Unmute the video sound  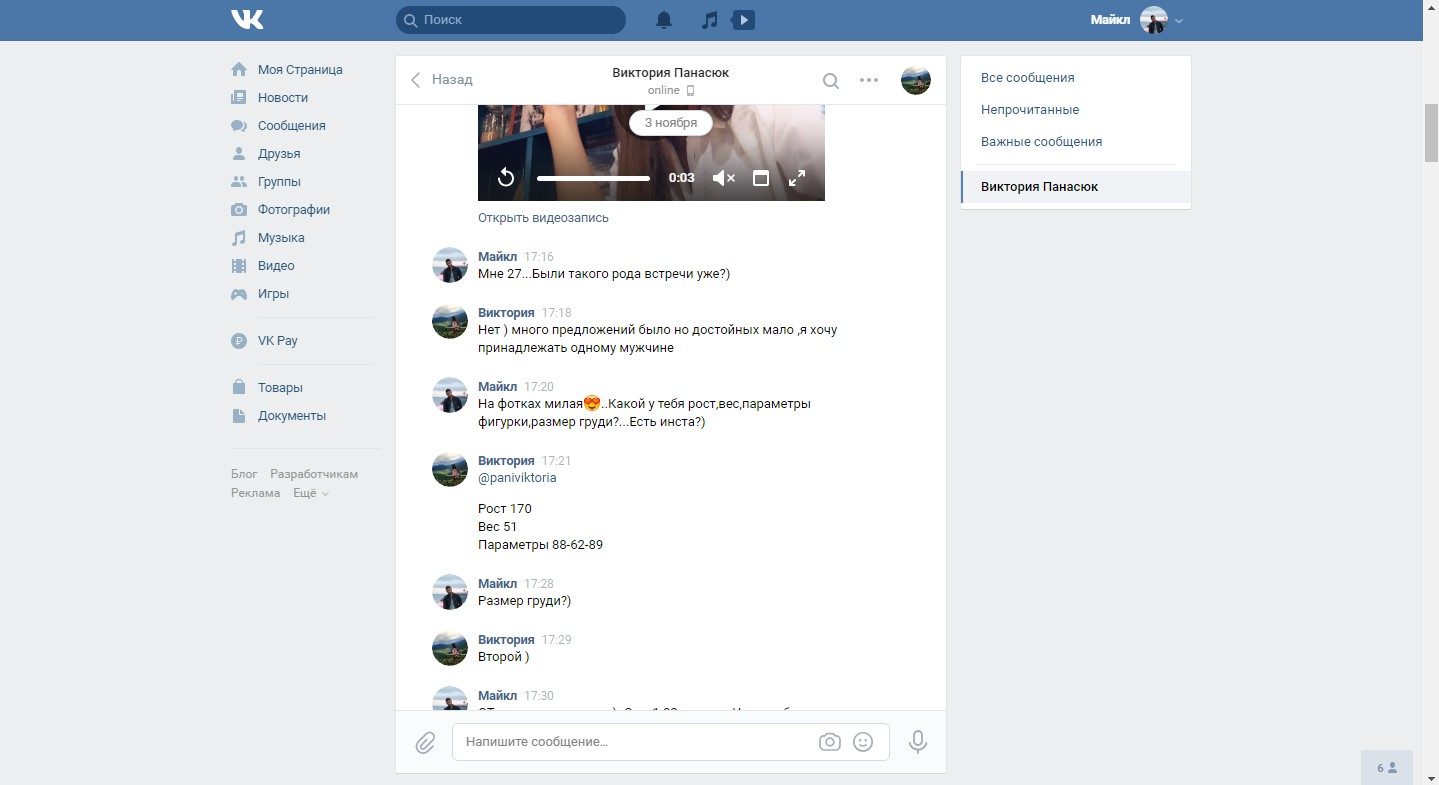coord(723,178)
